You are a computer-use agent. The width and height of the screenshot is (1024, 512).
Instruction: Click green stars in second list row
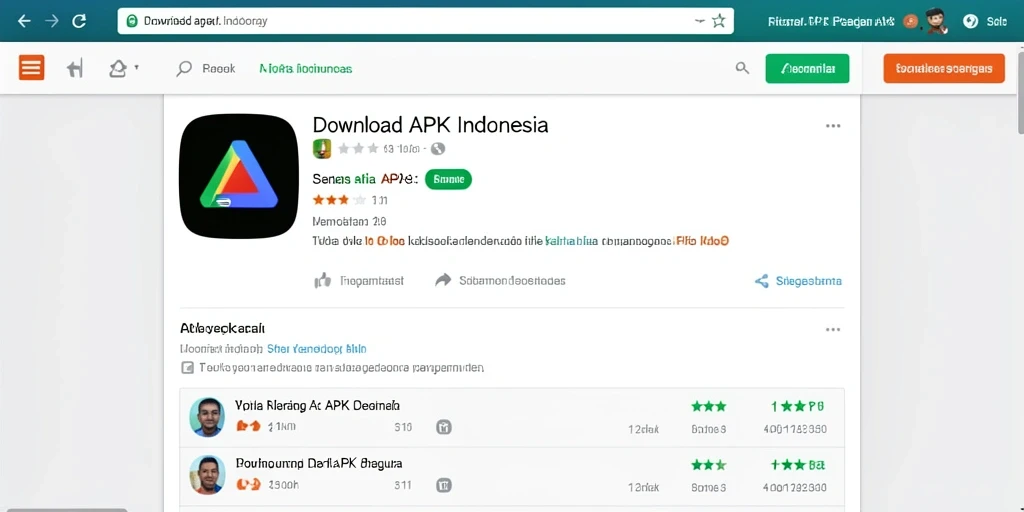pyautogui.click(x=709, y=465)
